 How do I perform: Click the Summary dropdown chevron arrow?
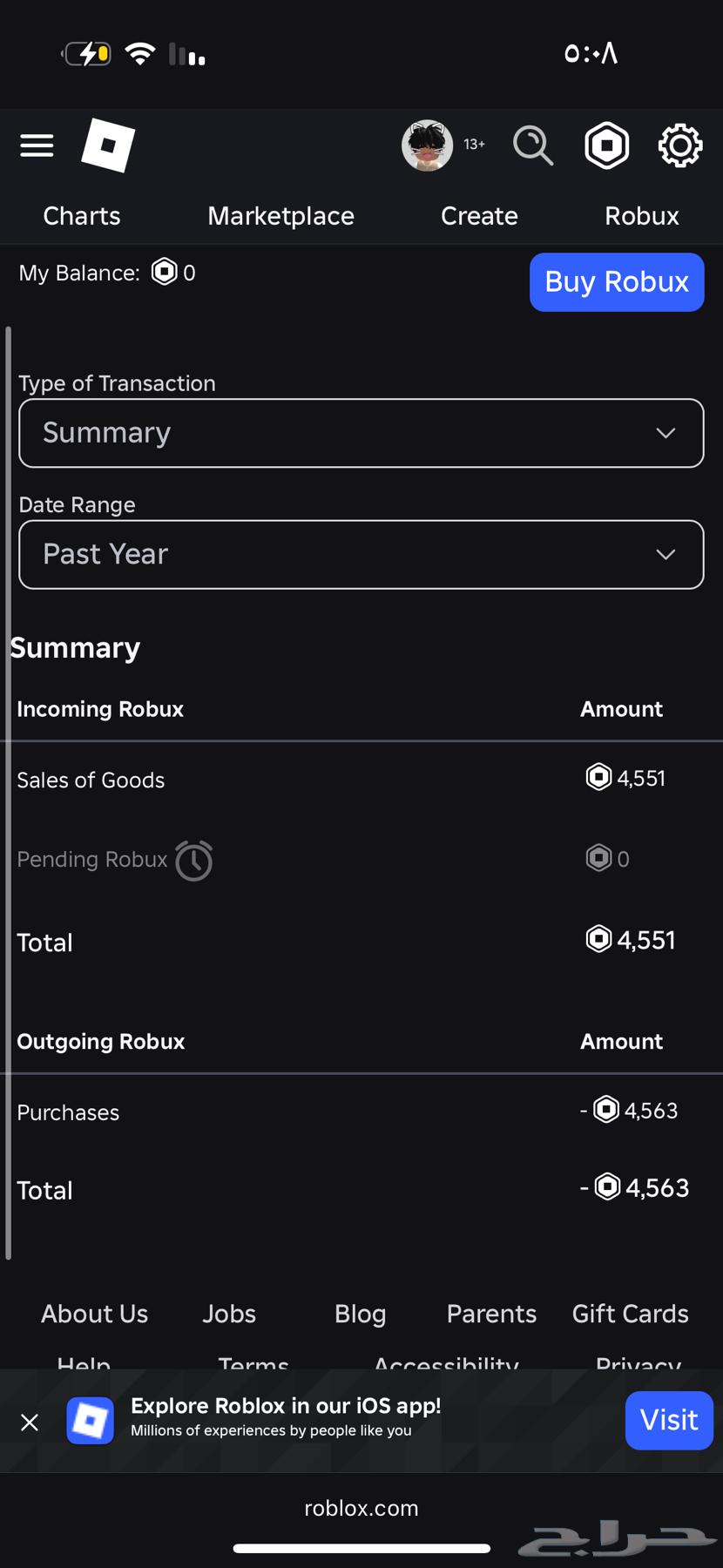666,433
